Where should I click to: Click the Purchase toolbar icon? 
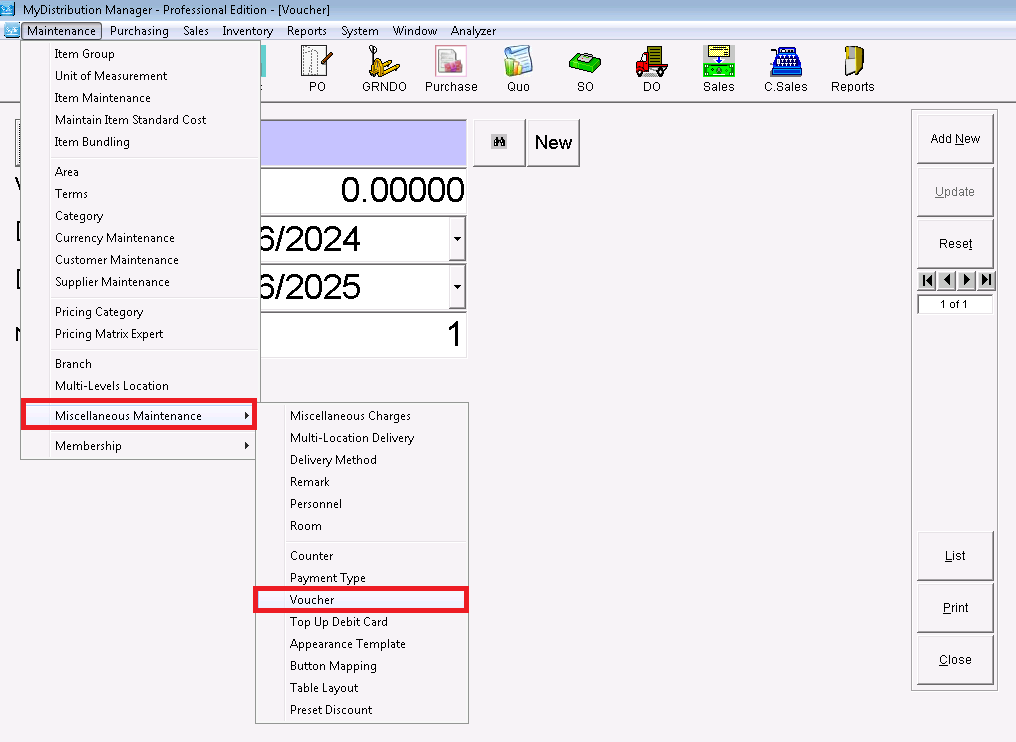(x=451, y=69)
